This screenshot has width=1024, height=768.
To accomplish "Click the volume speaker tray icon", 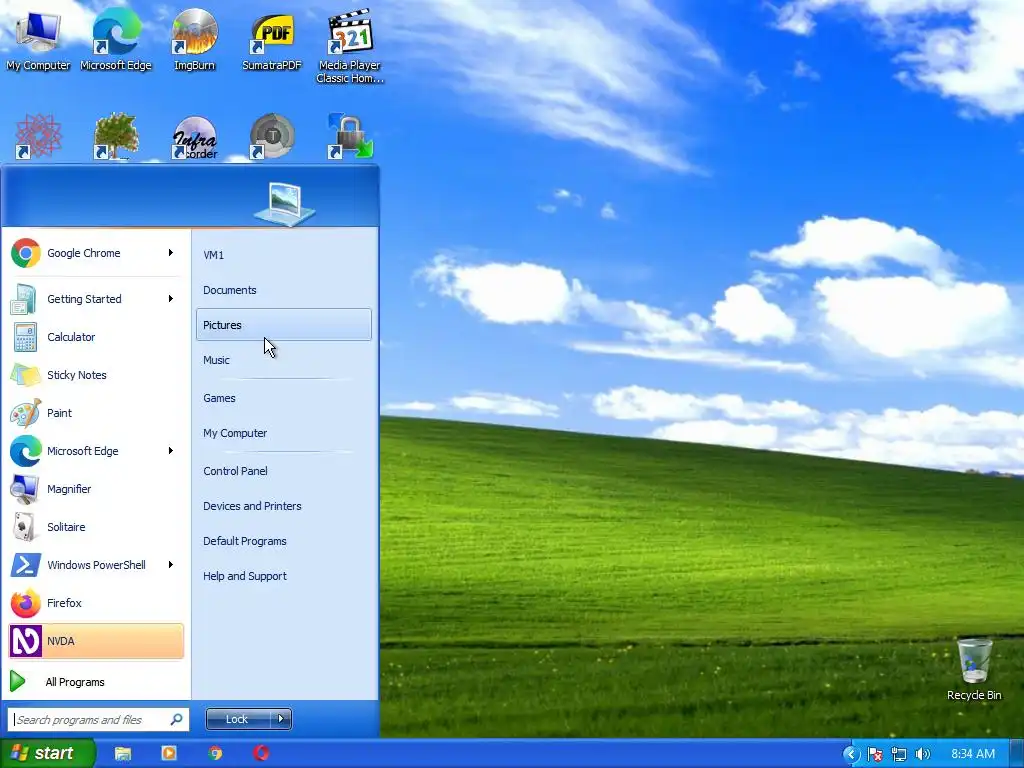I will [922, 754].
